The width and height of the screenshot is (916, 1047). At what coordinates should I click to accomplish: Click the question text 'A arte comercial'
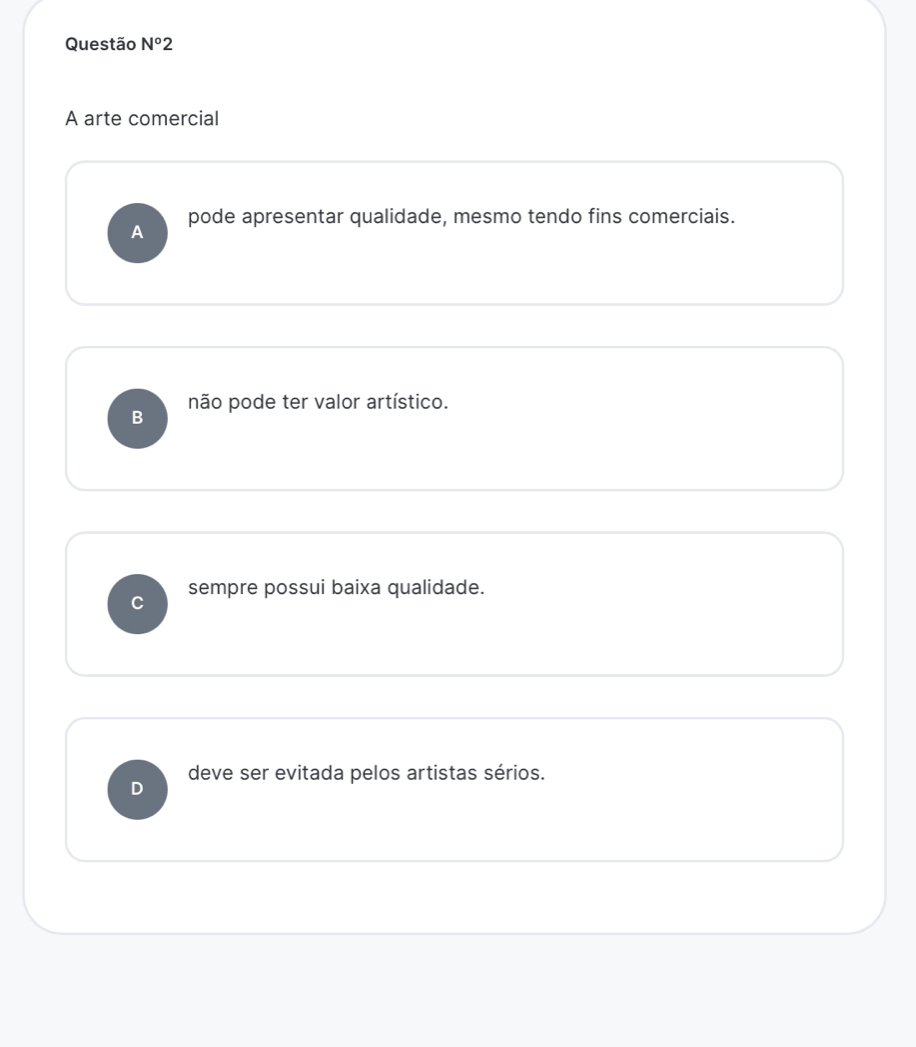141,119
